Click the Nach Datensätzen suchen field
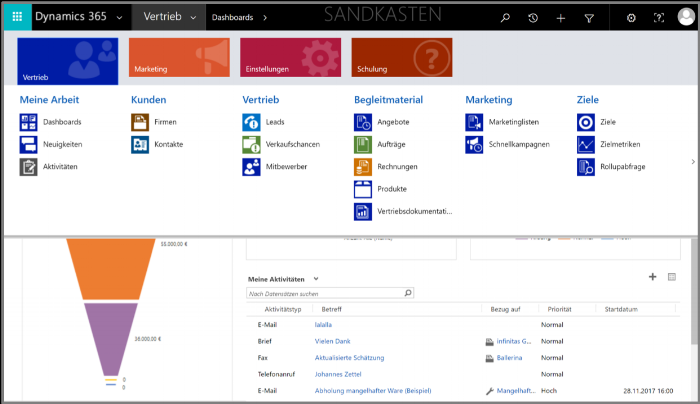Screen dimensions: 700x404 pyautogui.click(x=330, y=293)
